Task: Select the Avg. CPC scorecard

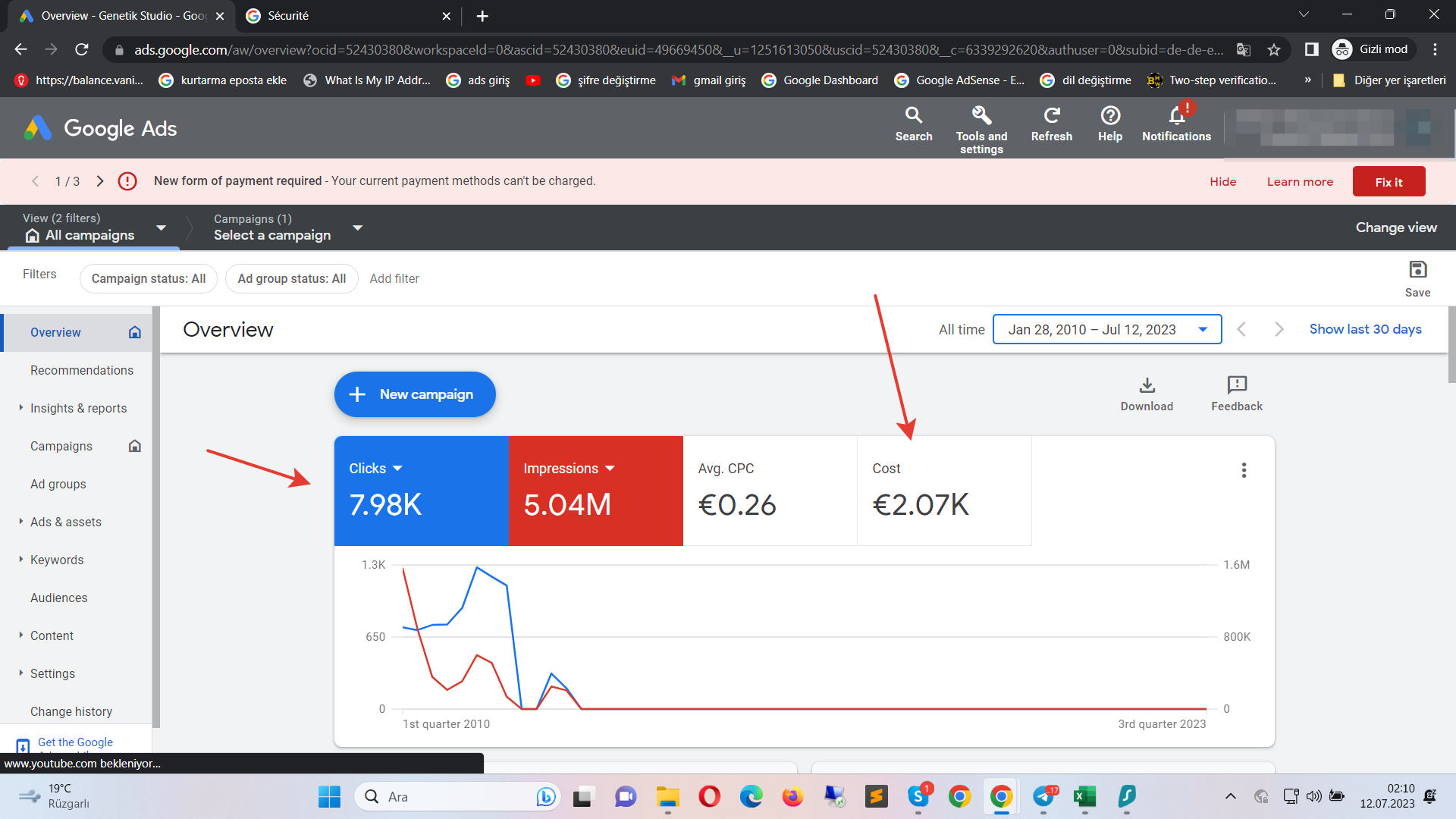Action: [x=770, y=491]
